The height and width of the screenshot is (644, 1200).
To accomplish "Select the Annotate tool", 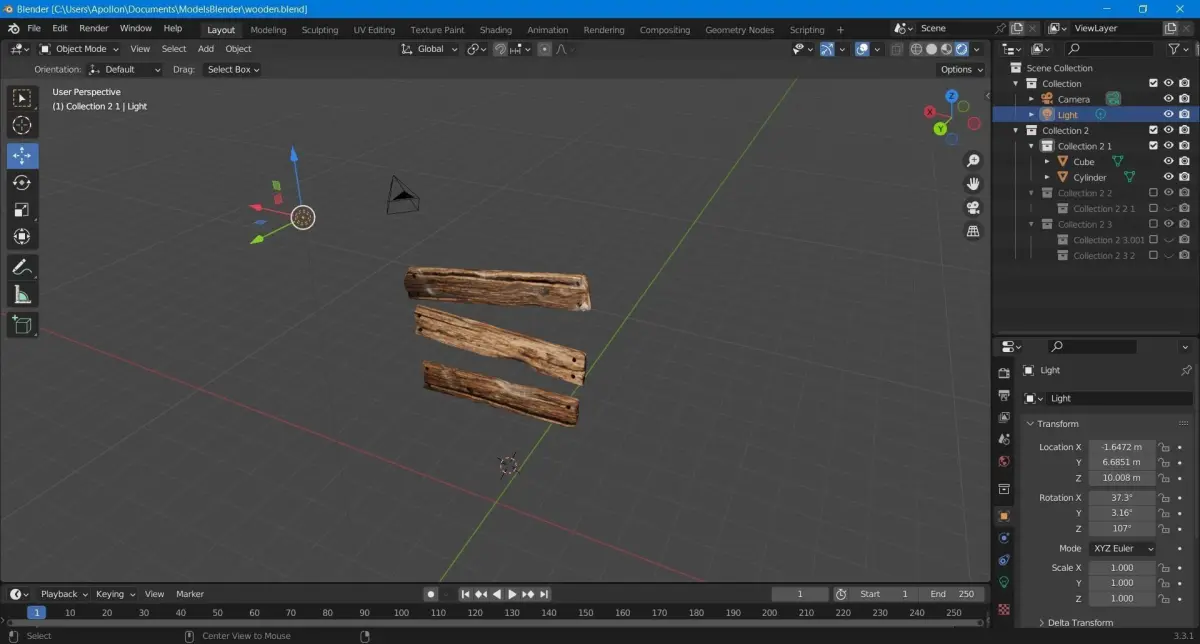I will (x=22, y=267).
